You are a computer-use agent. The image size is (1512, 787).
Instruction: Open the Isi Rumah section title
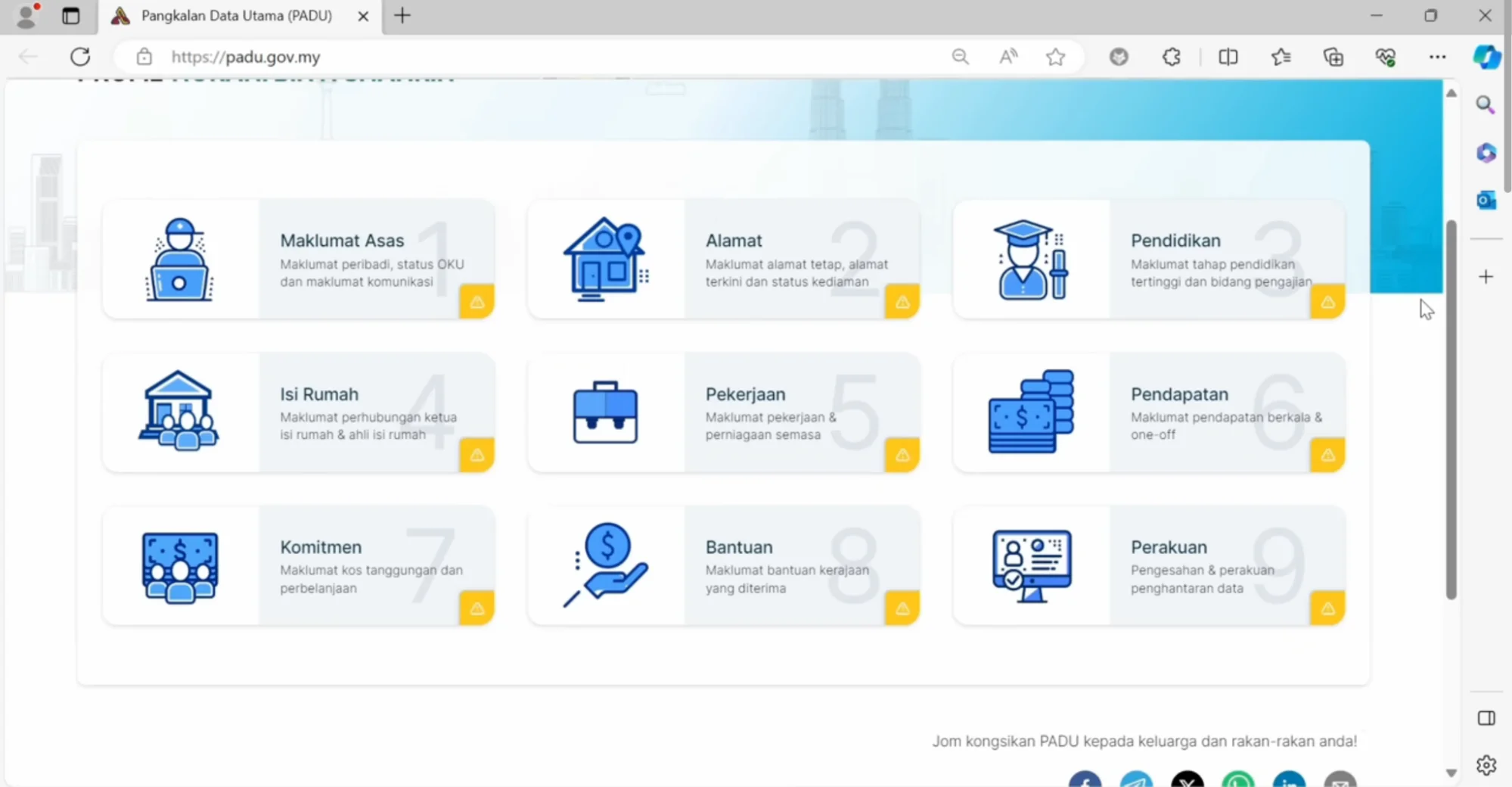click(x=319, y=394)
